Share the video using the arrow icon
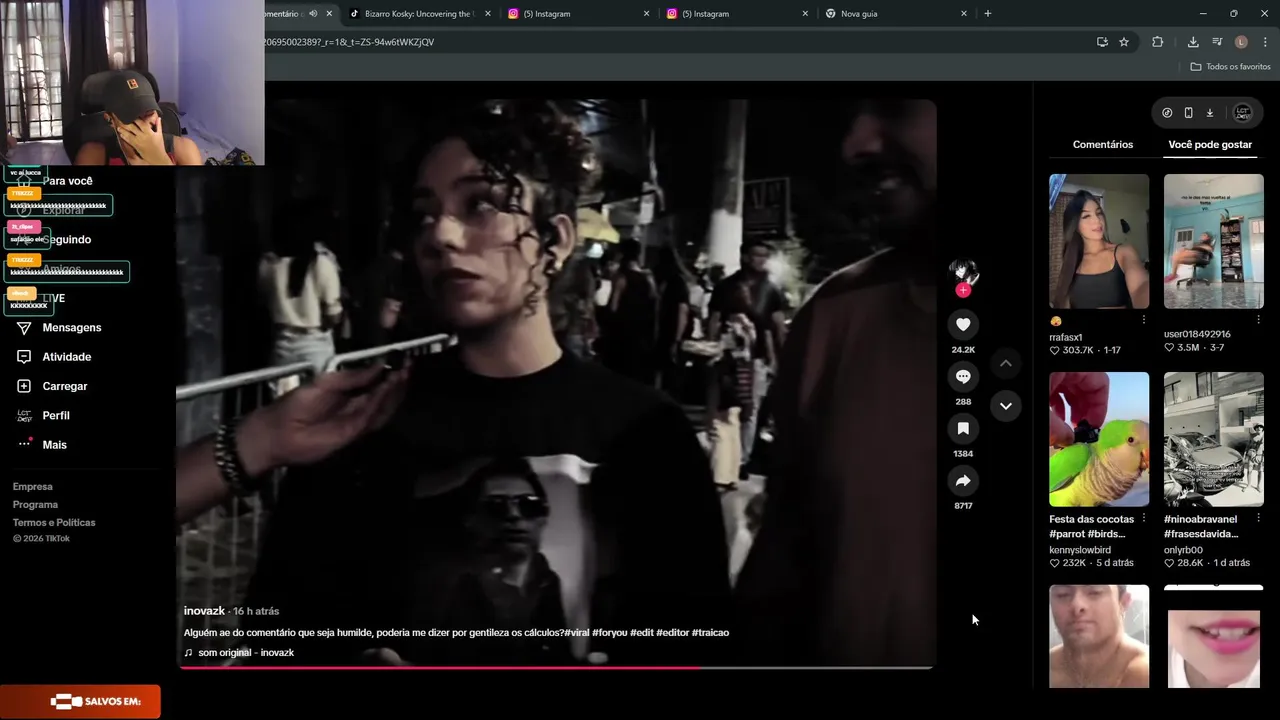The width and height of the screenshot is (1280, 720). 963,481
